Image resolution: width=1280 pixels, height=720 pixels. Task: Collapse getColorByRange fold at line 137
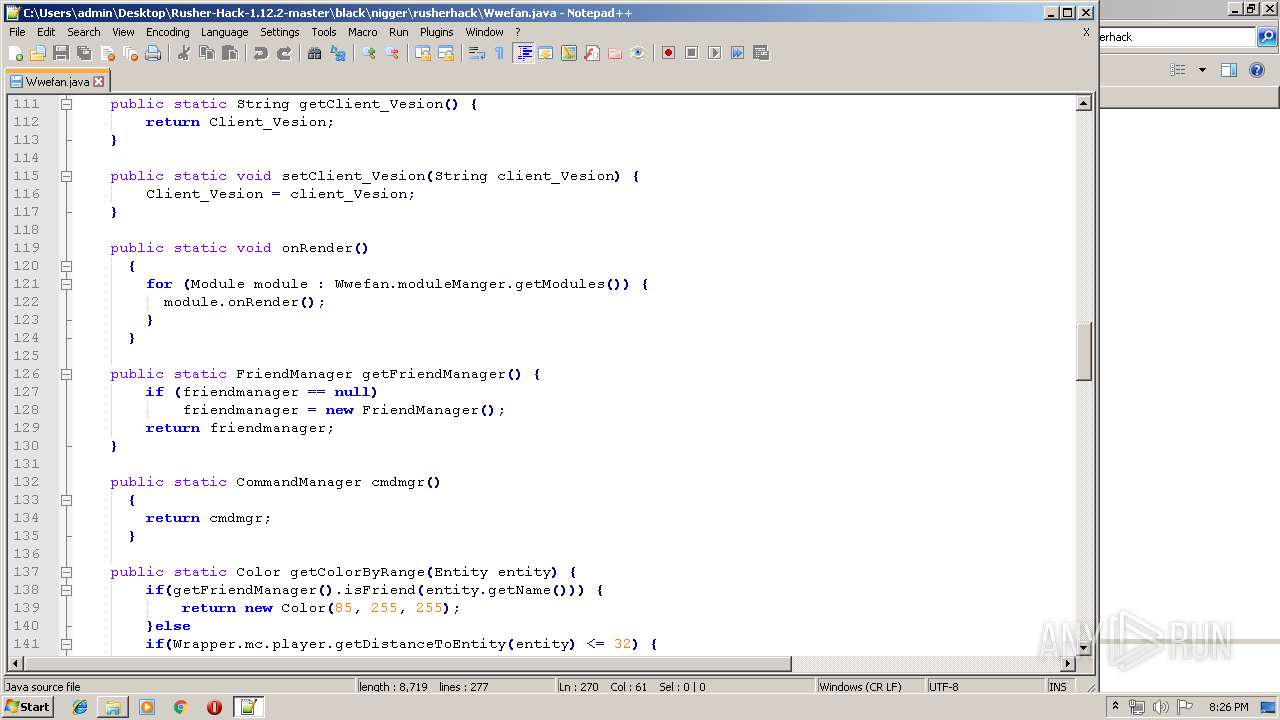pyautogui.click(x=66, y=572)
